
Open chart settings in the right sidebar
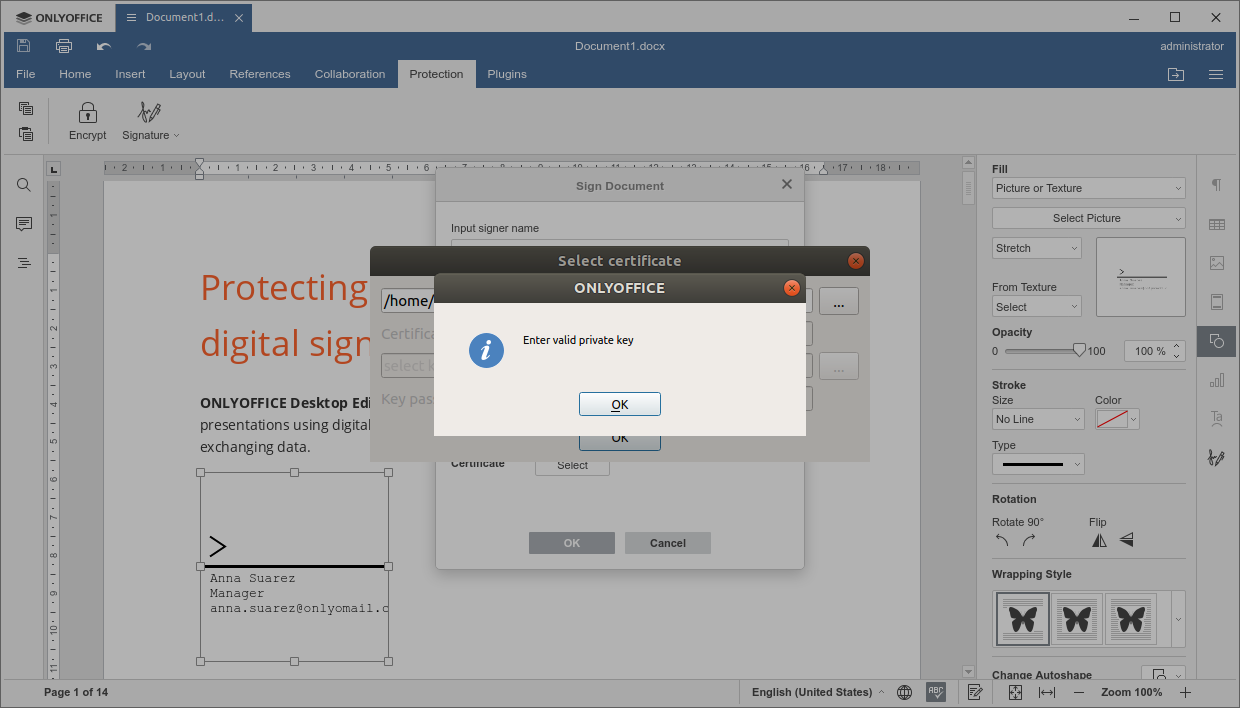(1216, 379)
